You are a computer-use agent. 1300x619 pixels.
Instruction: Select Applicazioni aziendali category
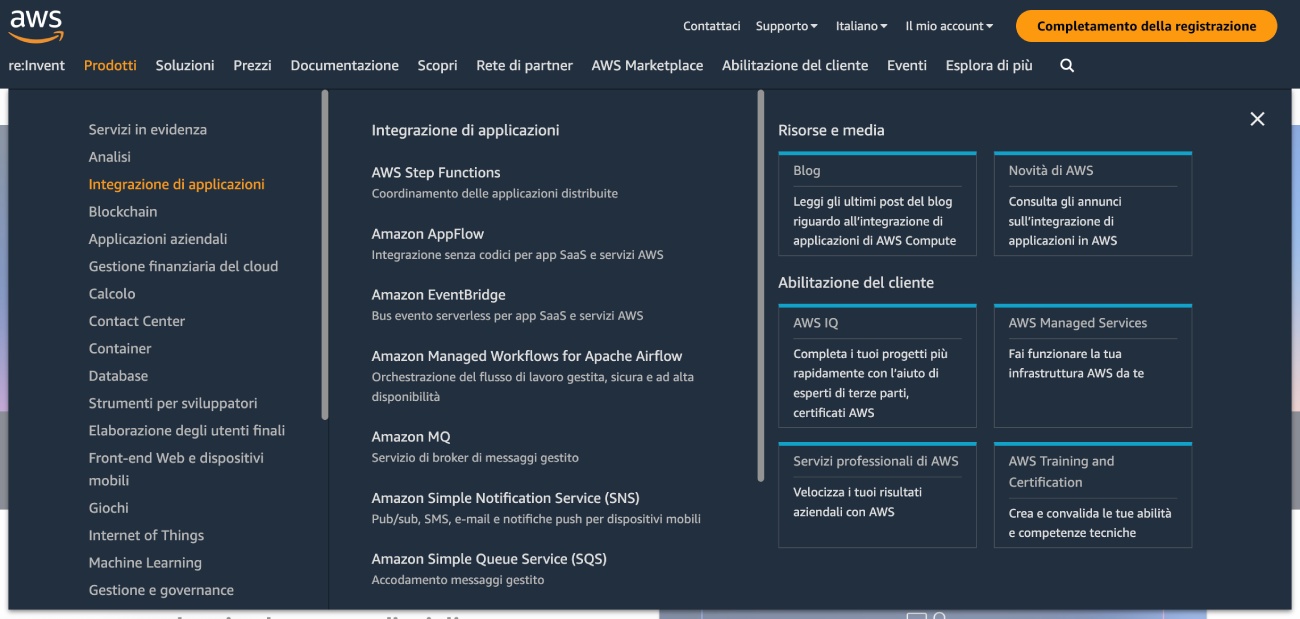158,239
